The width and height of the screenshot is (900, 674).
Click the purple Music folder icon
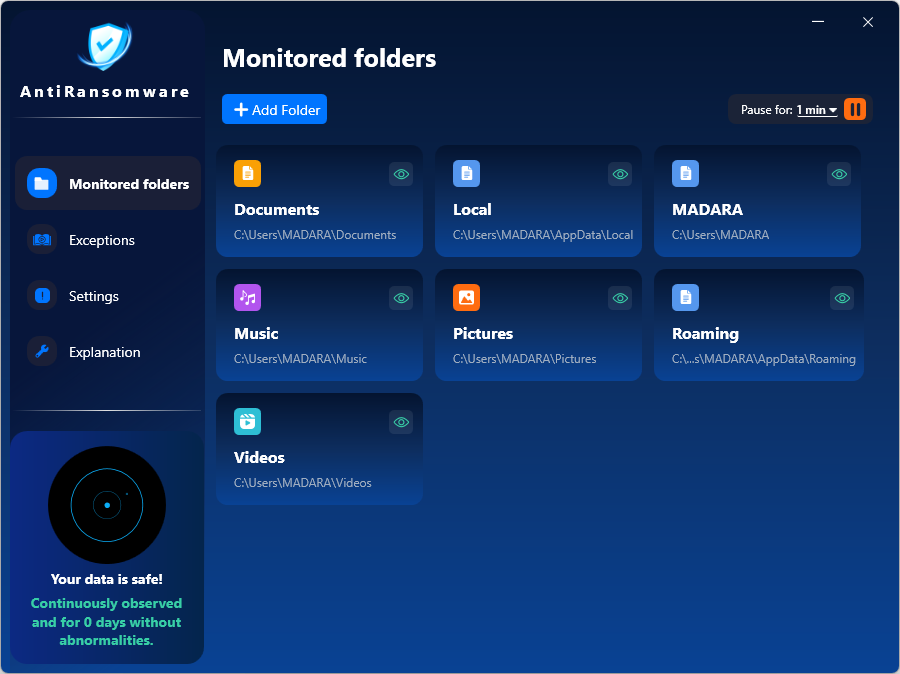(x=247, y=297)
